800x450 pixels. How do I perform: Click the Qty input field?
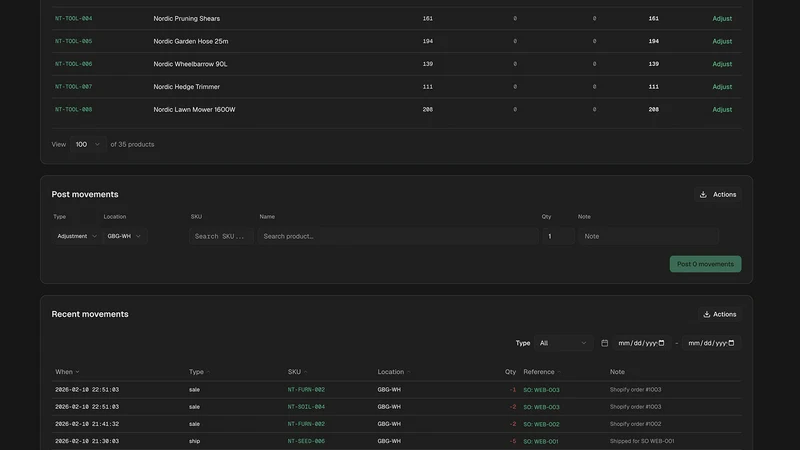[558, 236]
